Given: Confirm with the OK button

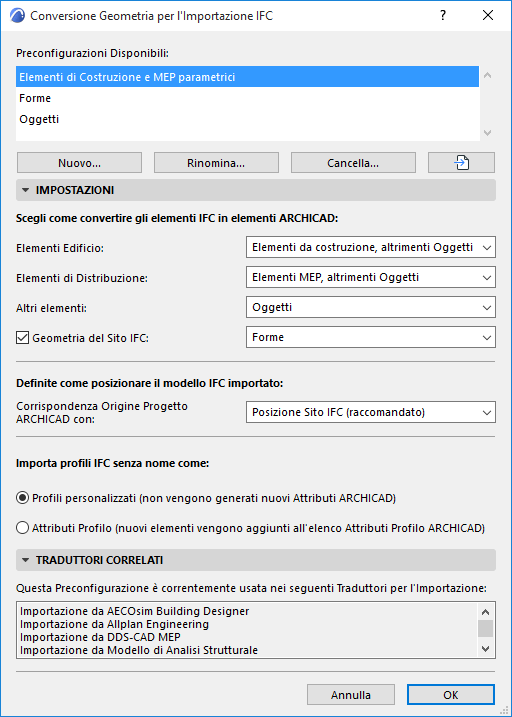Looking at the screenshot, I should (451, 695).
